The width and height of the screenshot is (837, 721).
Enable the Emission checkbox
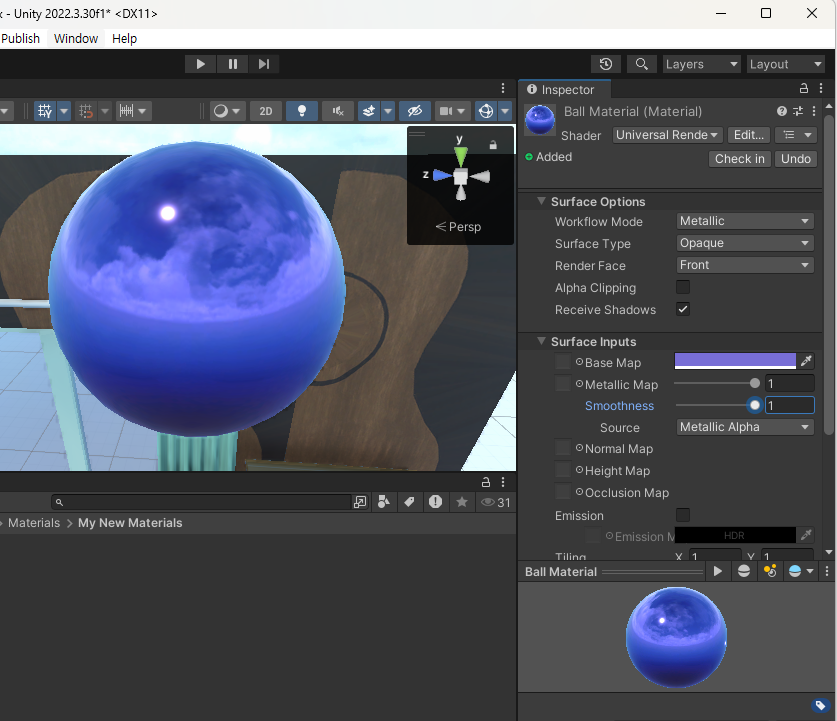(685, 515)
